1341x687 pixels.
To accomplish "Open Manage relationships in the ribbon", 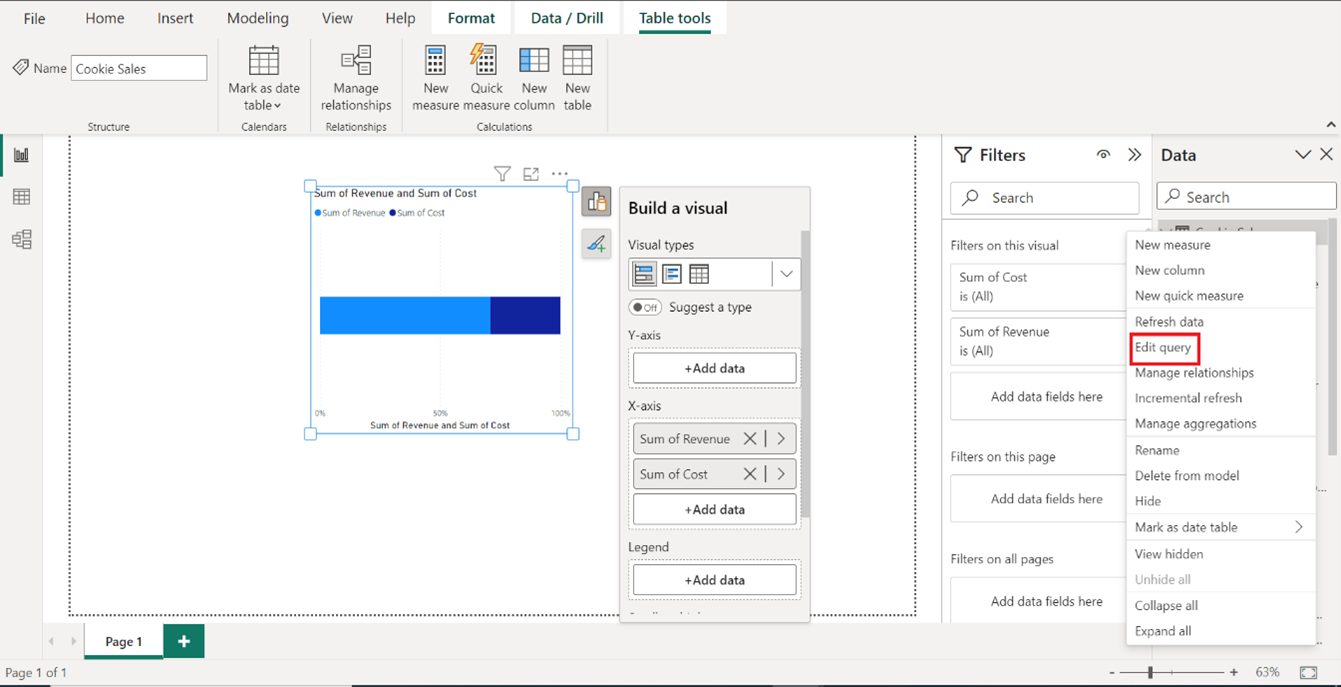I will pos(356,80).
